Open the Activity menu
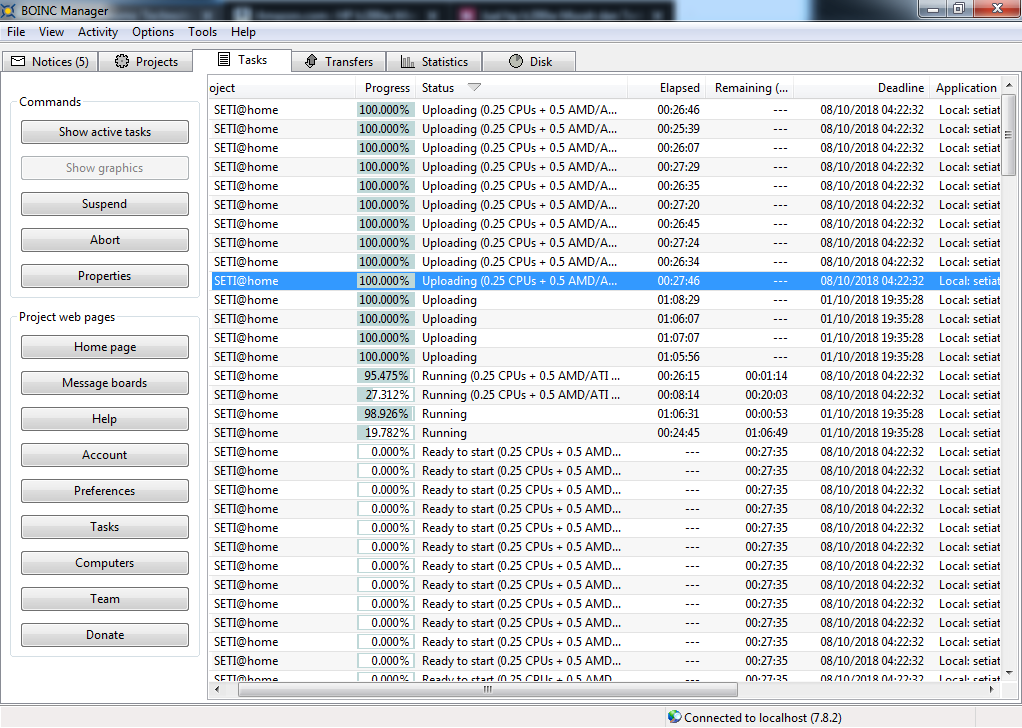The height and width of the screenshot is (728, 1022). pos(98,31)
